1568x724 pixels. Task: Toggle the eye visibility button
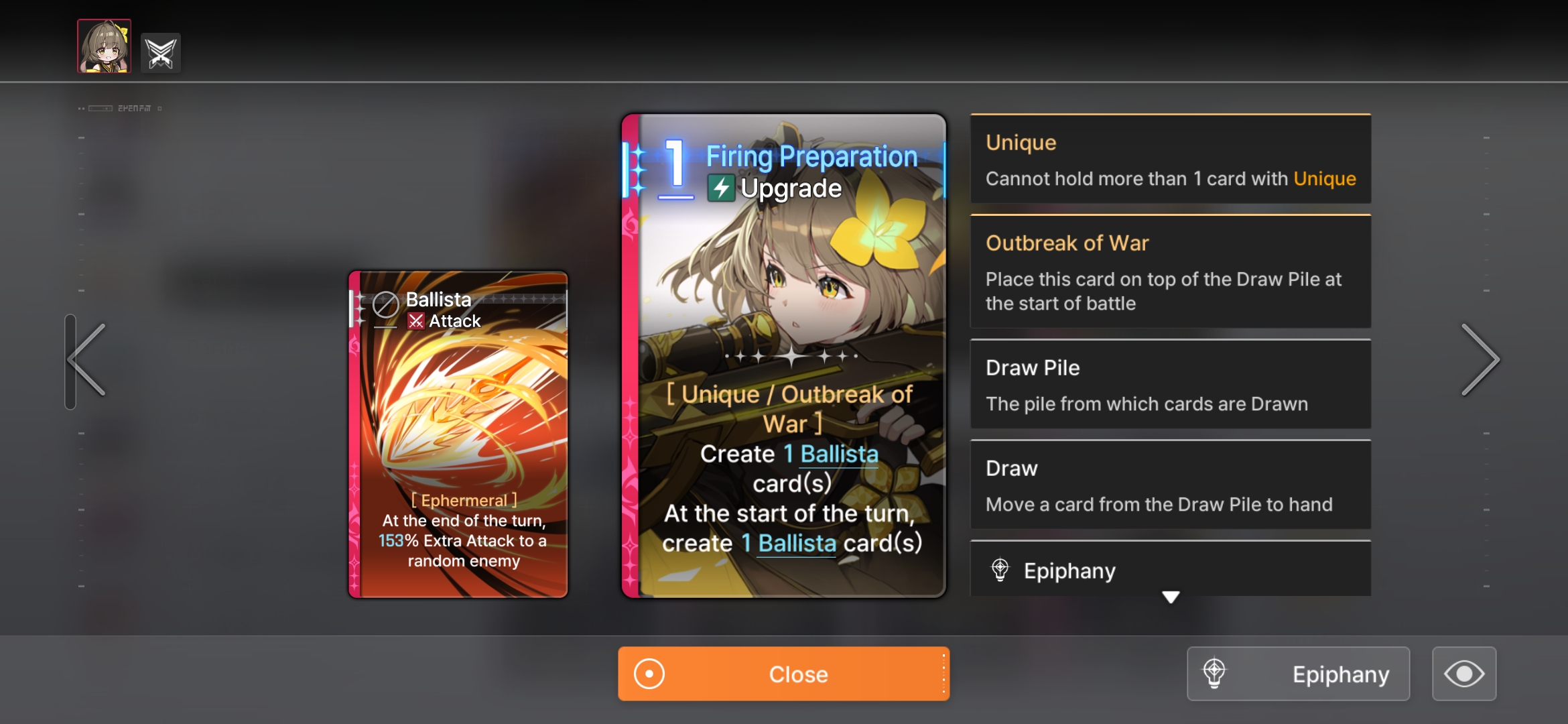pyautogui.click(x=1464, y=674)
